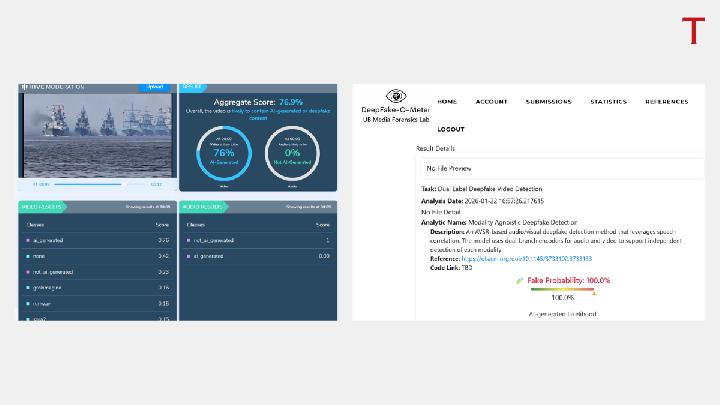Screen dimensions: 720x405
Task: Click the pencil icon beside Fake Probability
Action: [520, 281]
